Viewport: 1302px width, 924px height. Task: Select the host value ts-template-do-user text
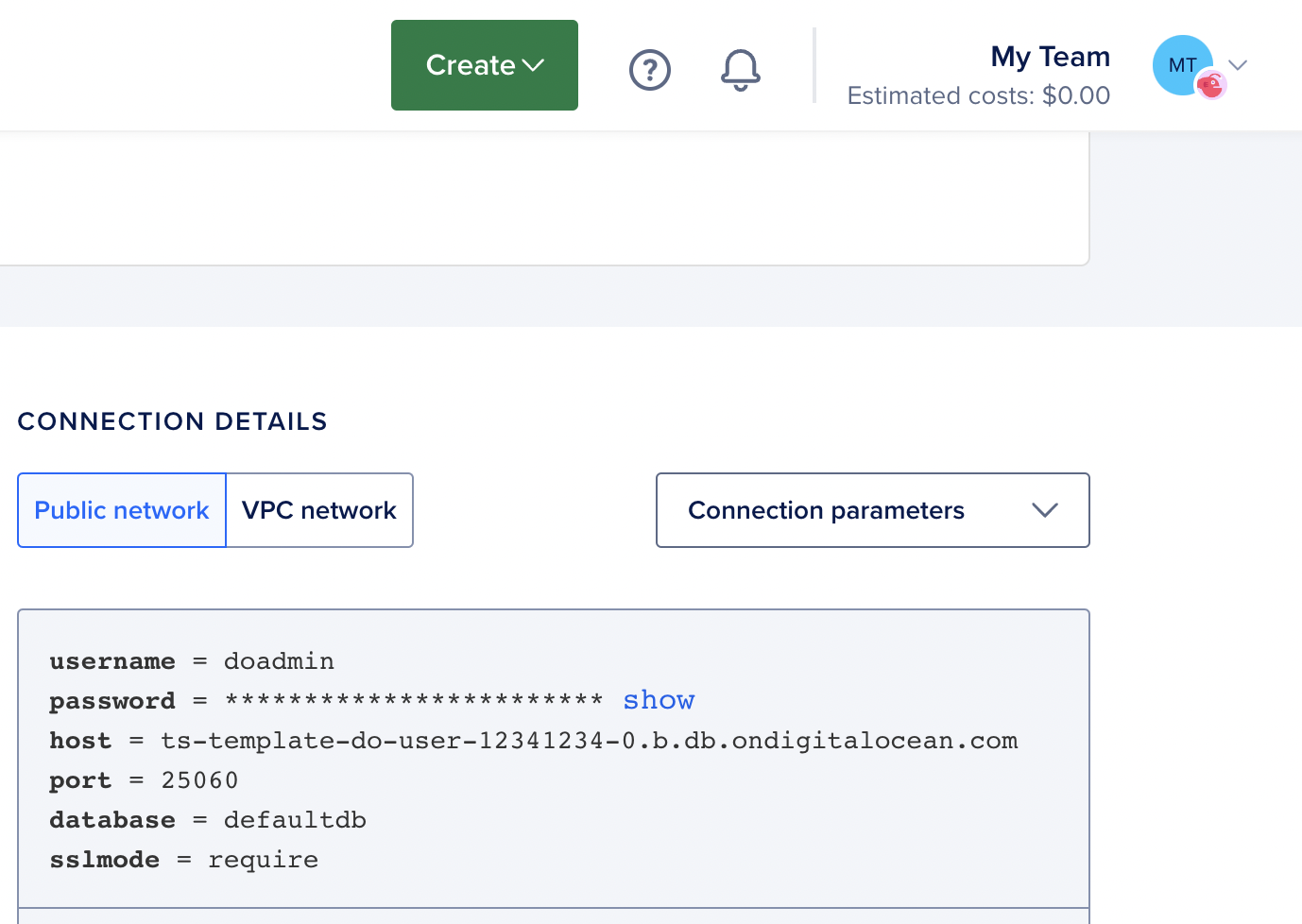(x=590, y=741)
